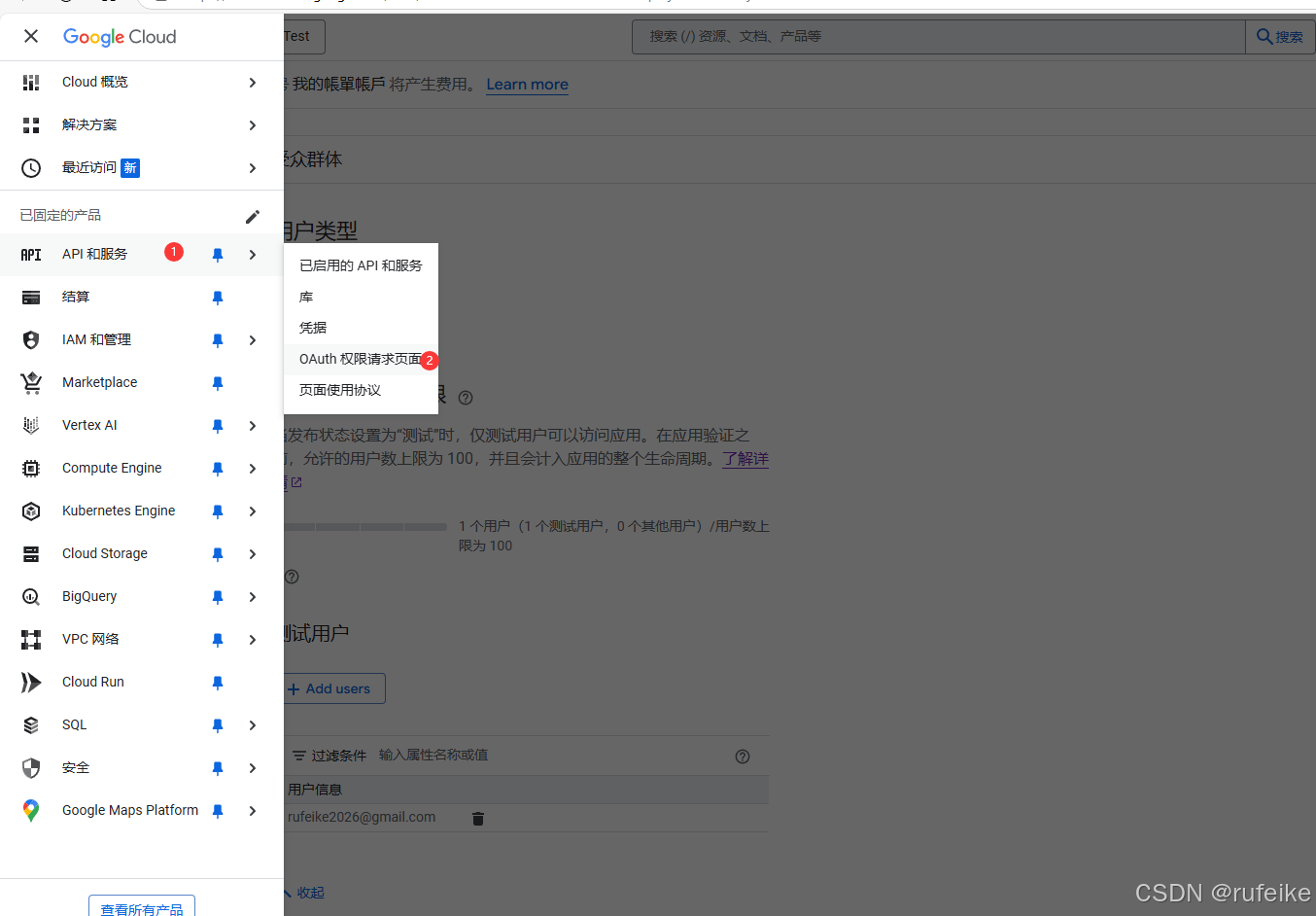The width and height of the screenshot is (1316, 916).
Task: Open the Google Cloud logo home
Action: click(120, 37)
